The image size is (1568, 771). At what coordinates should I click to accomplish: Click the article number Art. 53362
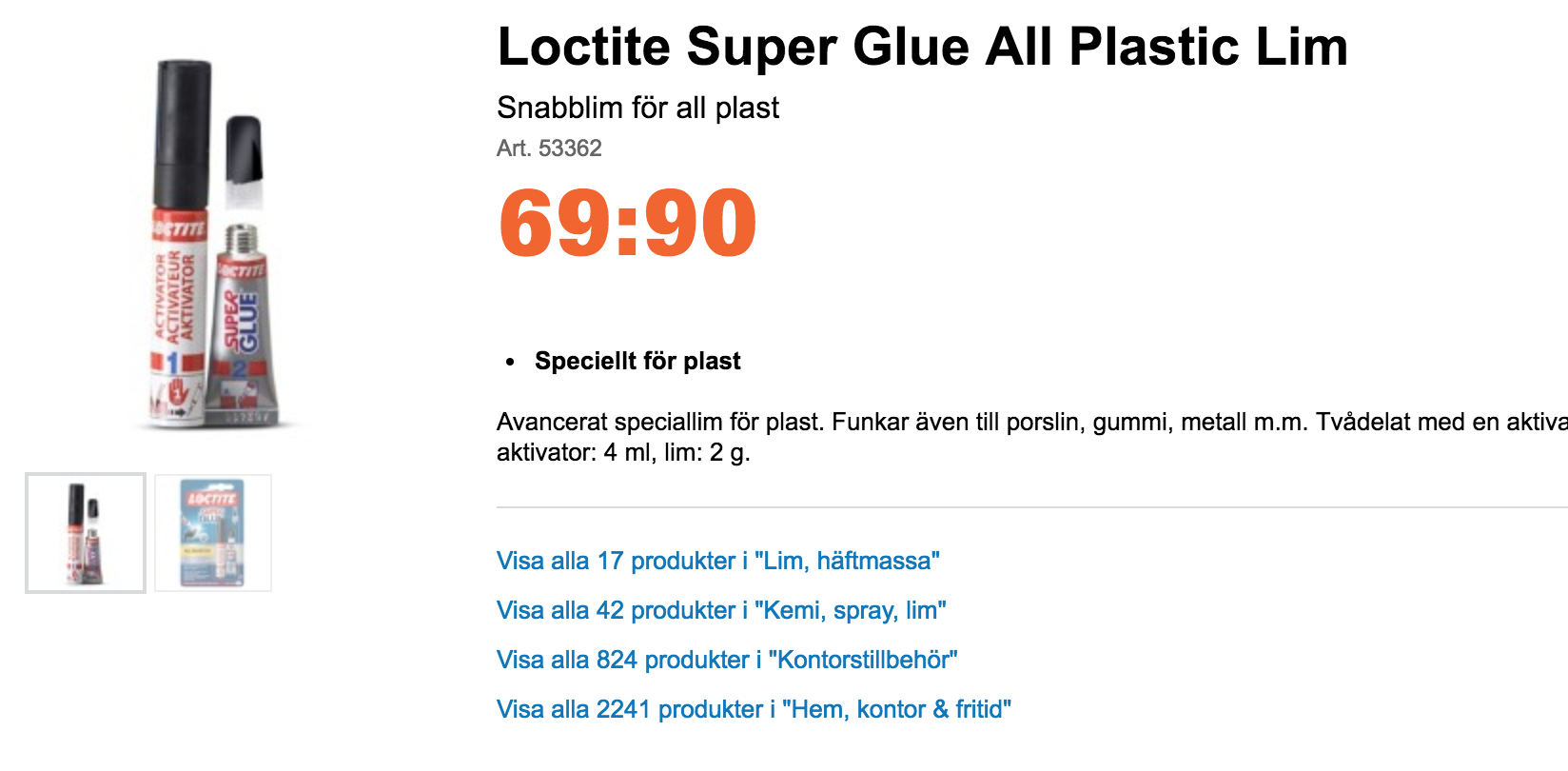[549, 148]
